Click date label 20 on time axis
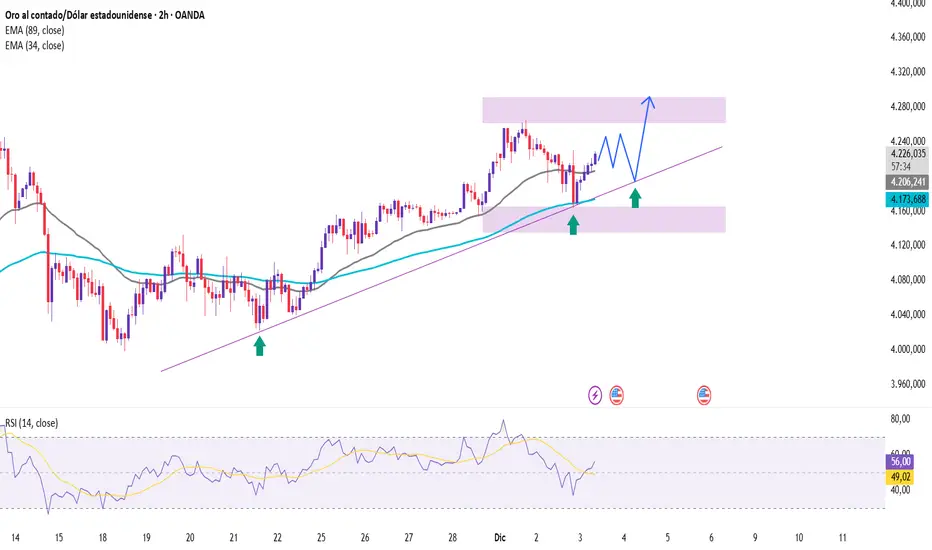 click(x=190, y=538)
